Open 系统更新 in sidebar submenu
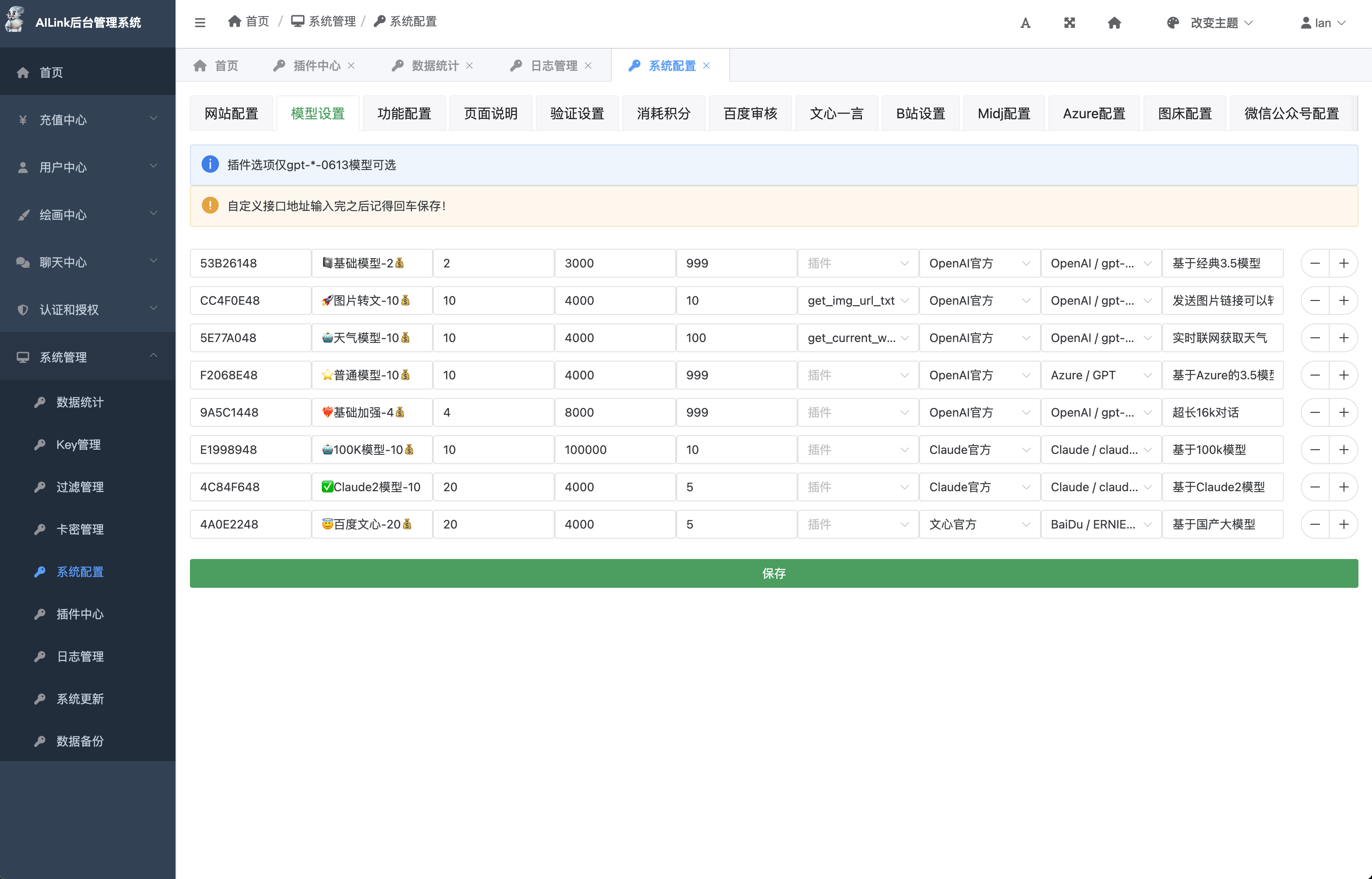1372x879 pixels. click(87, 698)
